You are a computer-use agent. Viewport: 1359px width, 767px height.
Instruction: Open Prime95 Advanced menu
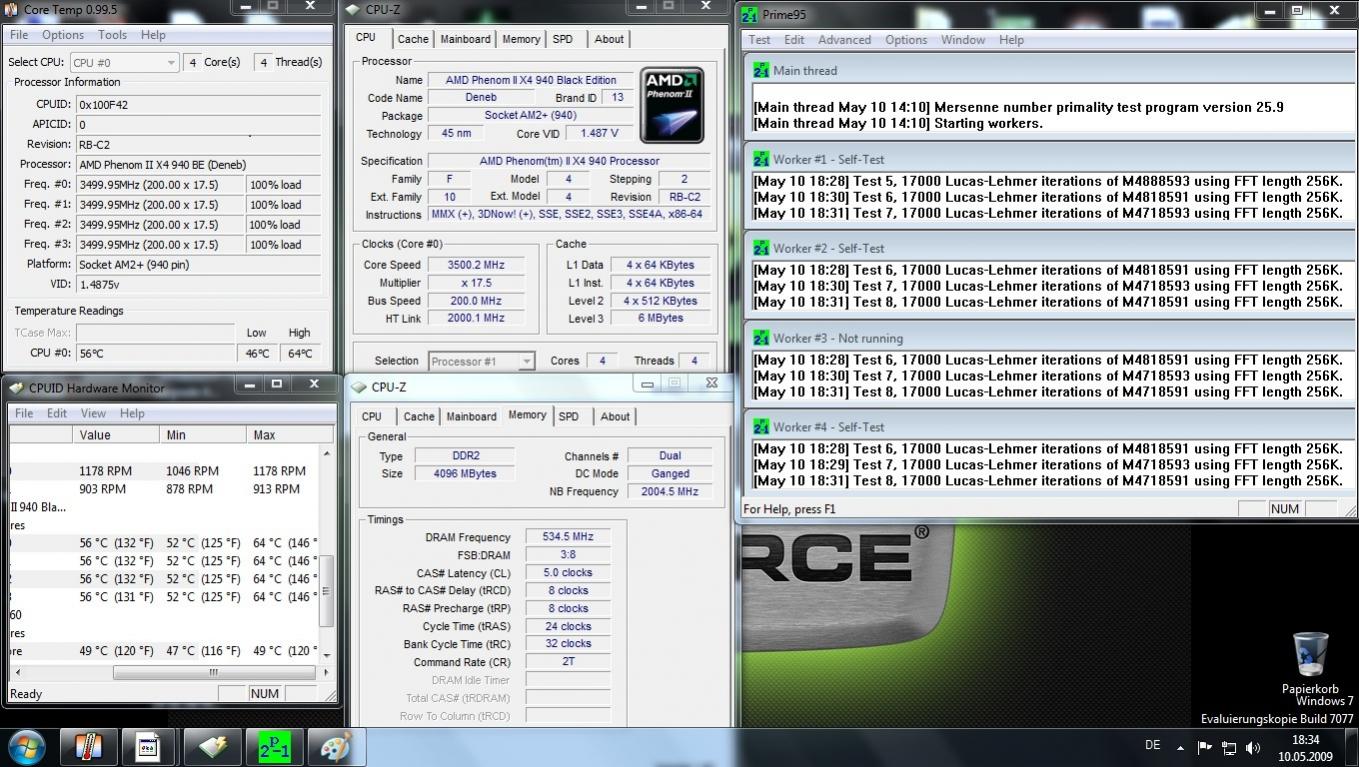(845, 40)
